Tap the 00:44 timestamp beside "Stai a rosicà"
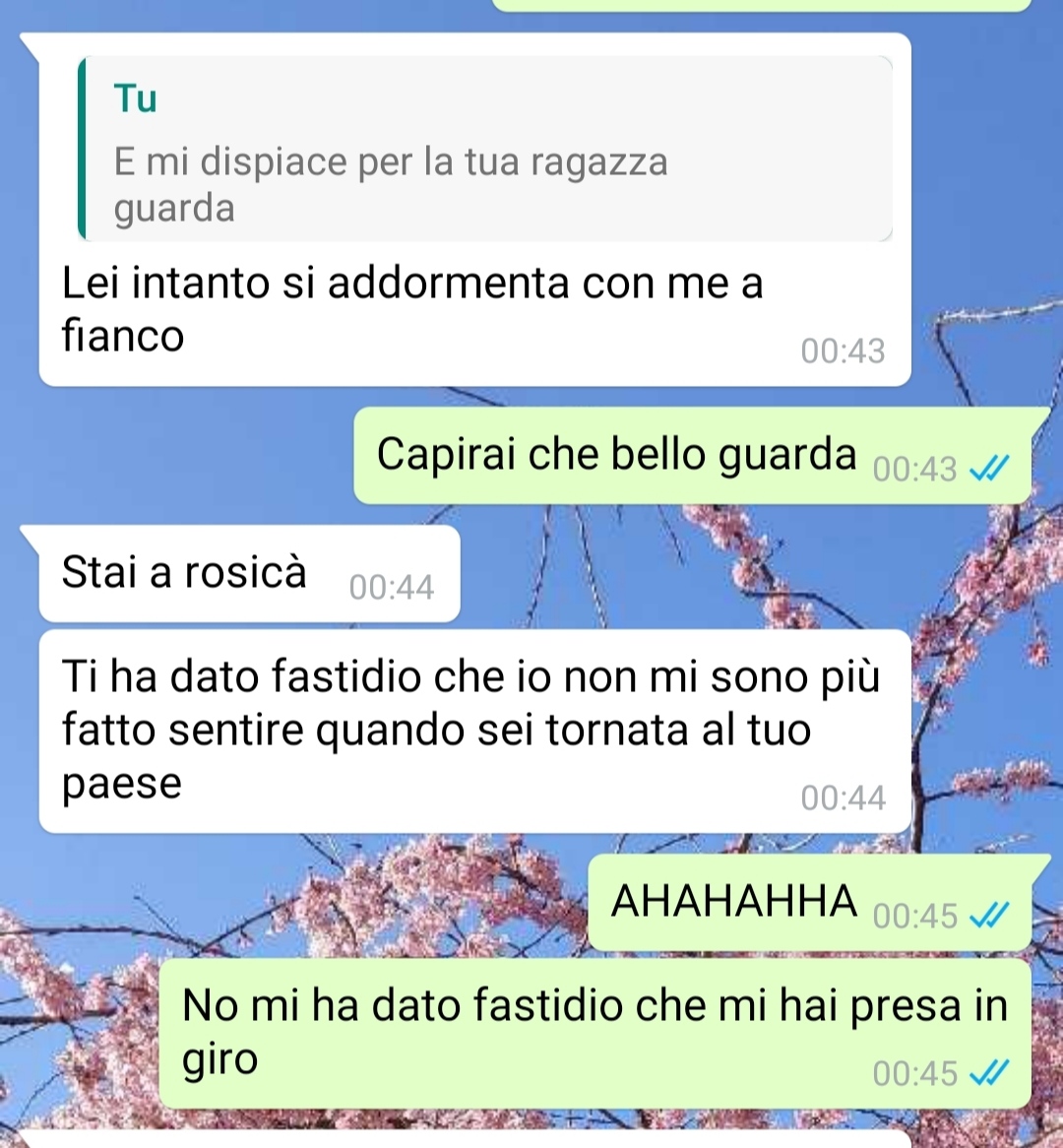This screenshot has width=1063, height=1148. pyautogui.click(x=392, y=587)
